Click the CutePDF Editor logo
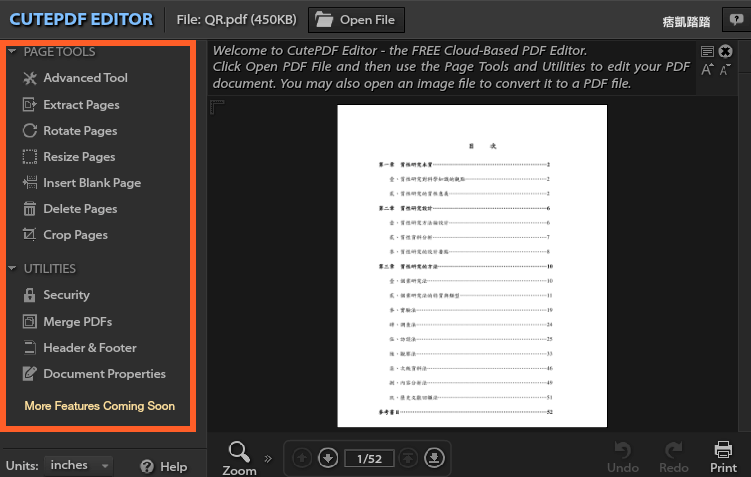Viewport: 751px width, 477px height. click(x=81, y=20)
